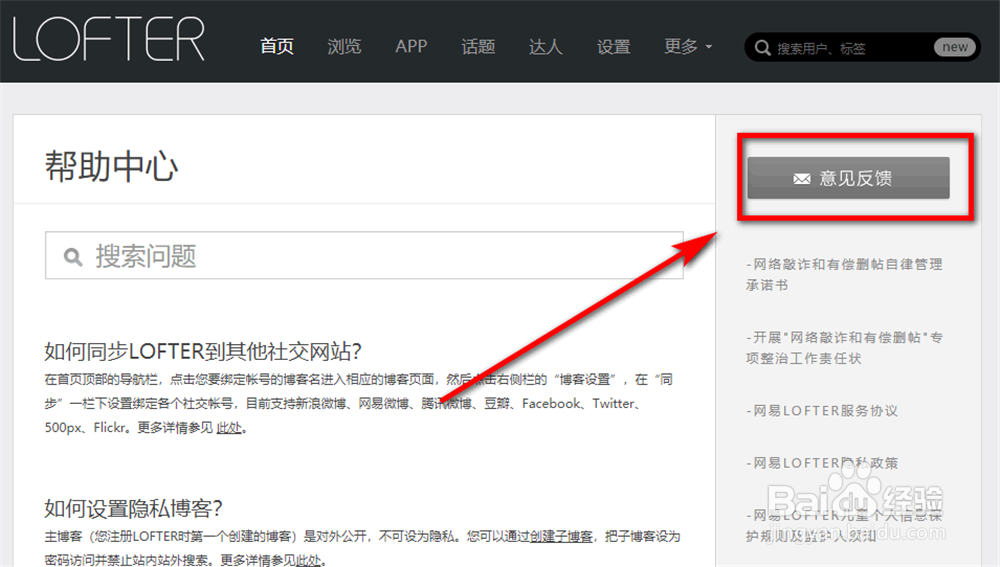1000x567 pixels.
Task: Go to the APP page
Action: point(411,47)
